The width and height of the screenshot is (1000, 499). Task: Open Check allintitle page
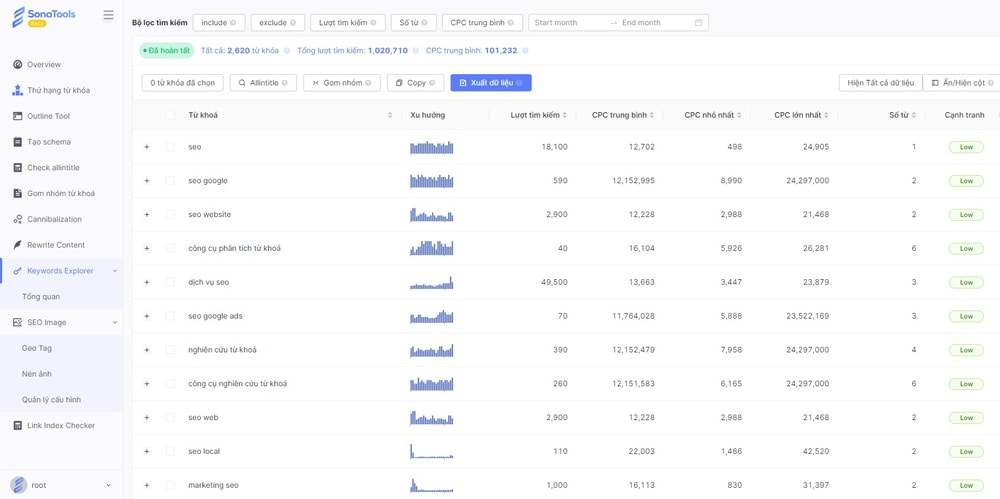[53, 168]
